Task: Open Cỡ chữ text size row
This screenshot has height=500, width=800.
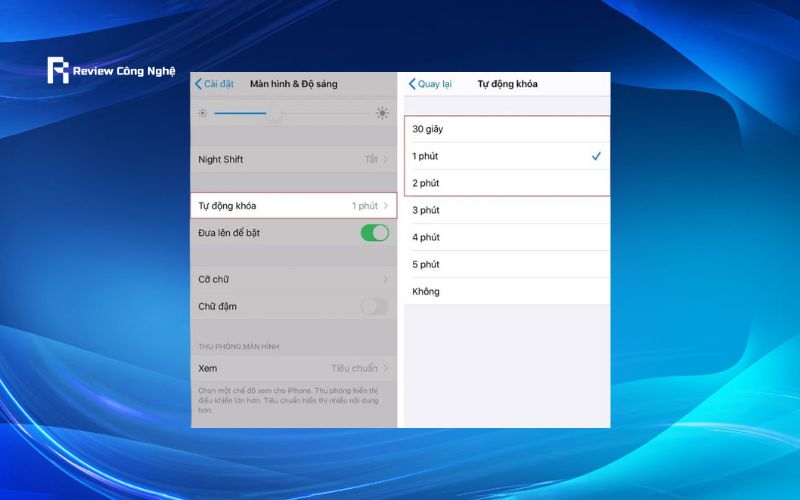Action: point(293,279)
